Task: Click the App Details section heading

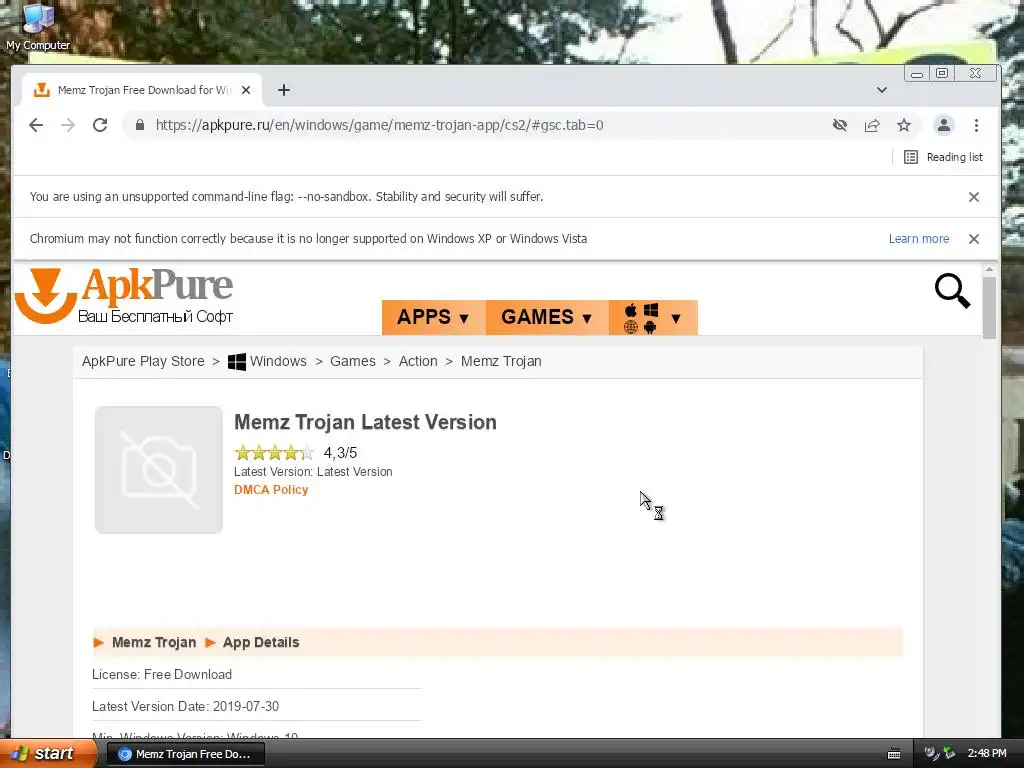Action: coord(261,643)
